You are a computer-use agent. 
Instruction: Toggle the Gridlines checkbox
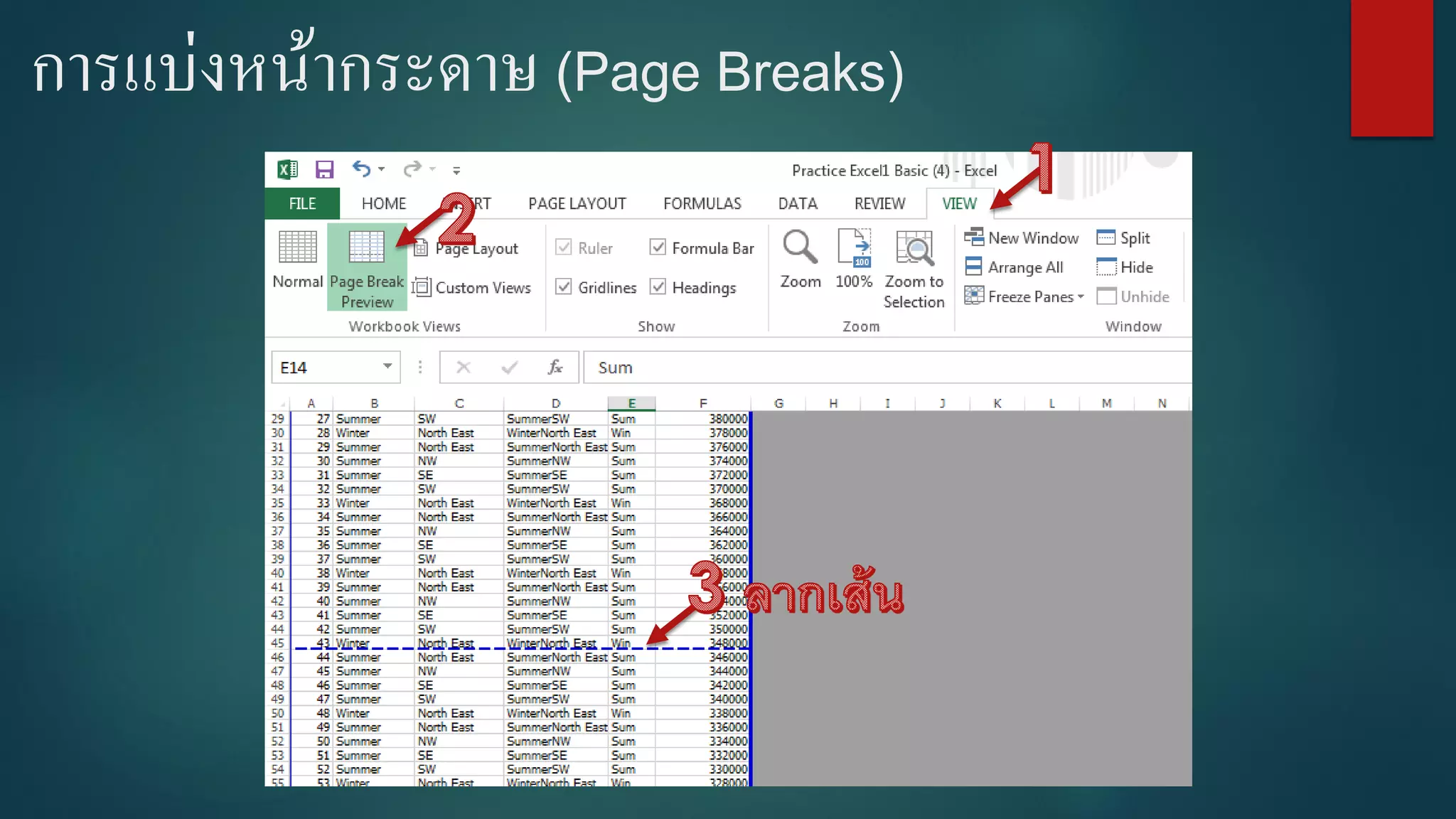(564, 287)
